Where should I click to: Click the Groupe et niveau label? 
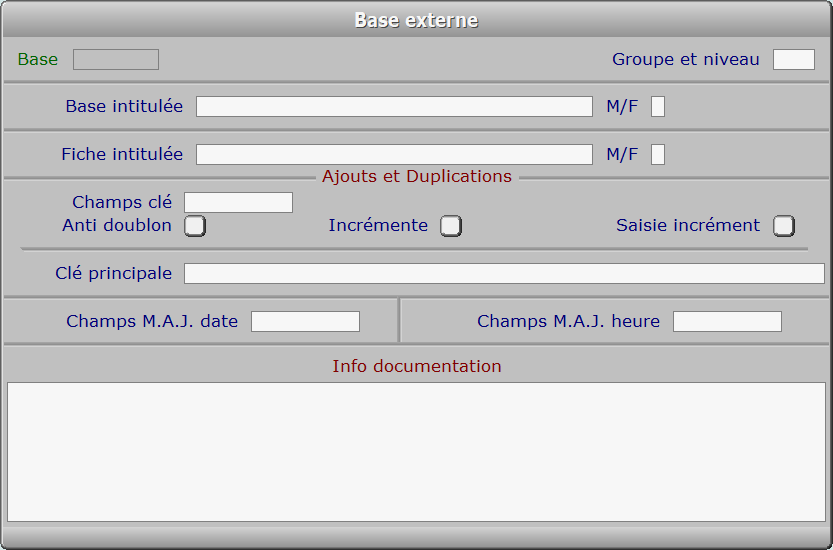coord(686,59)
